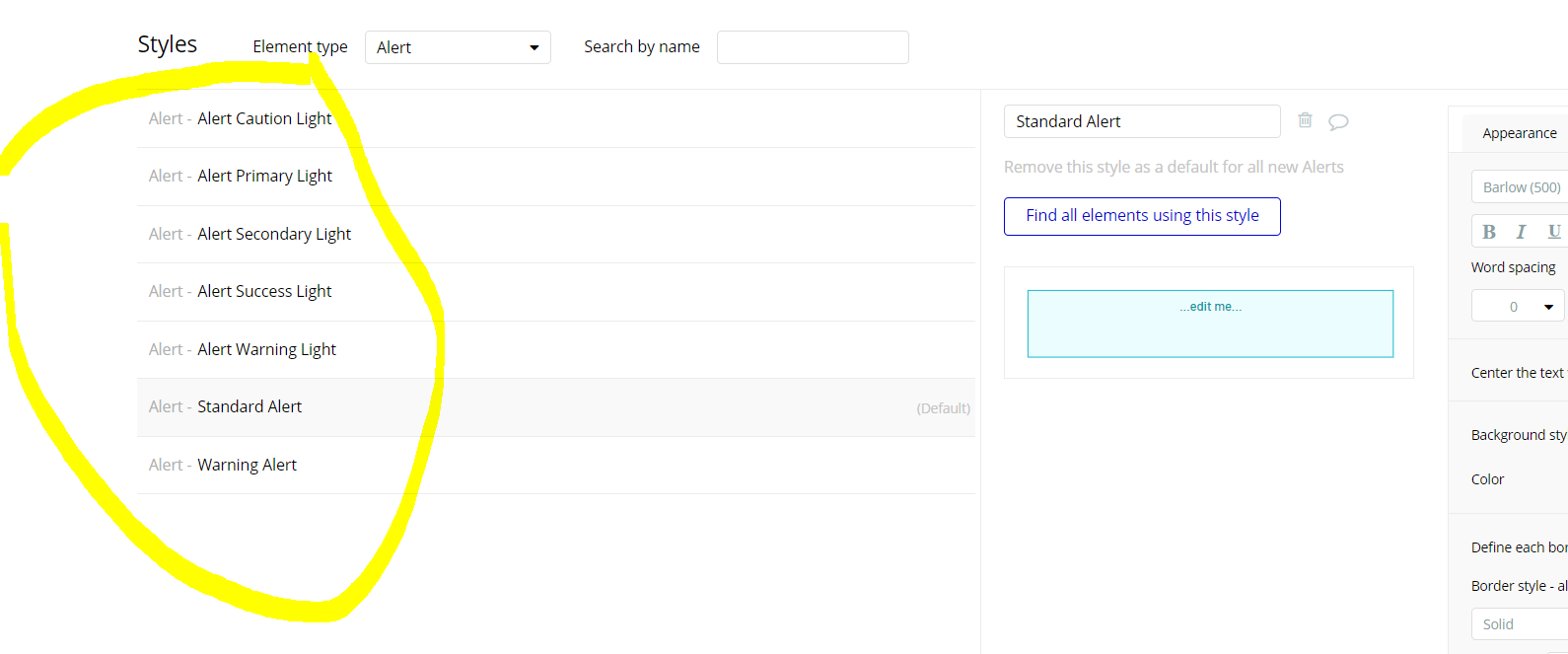Screen dimensions: 1568x654
Task: Toggle italic text formatting
Action: [x=1521, y=232]
